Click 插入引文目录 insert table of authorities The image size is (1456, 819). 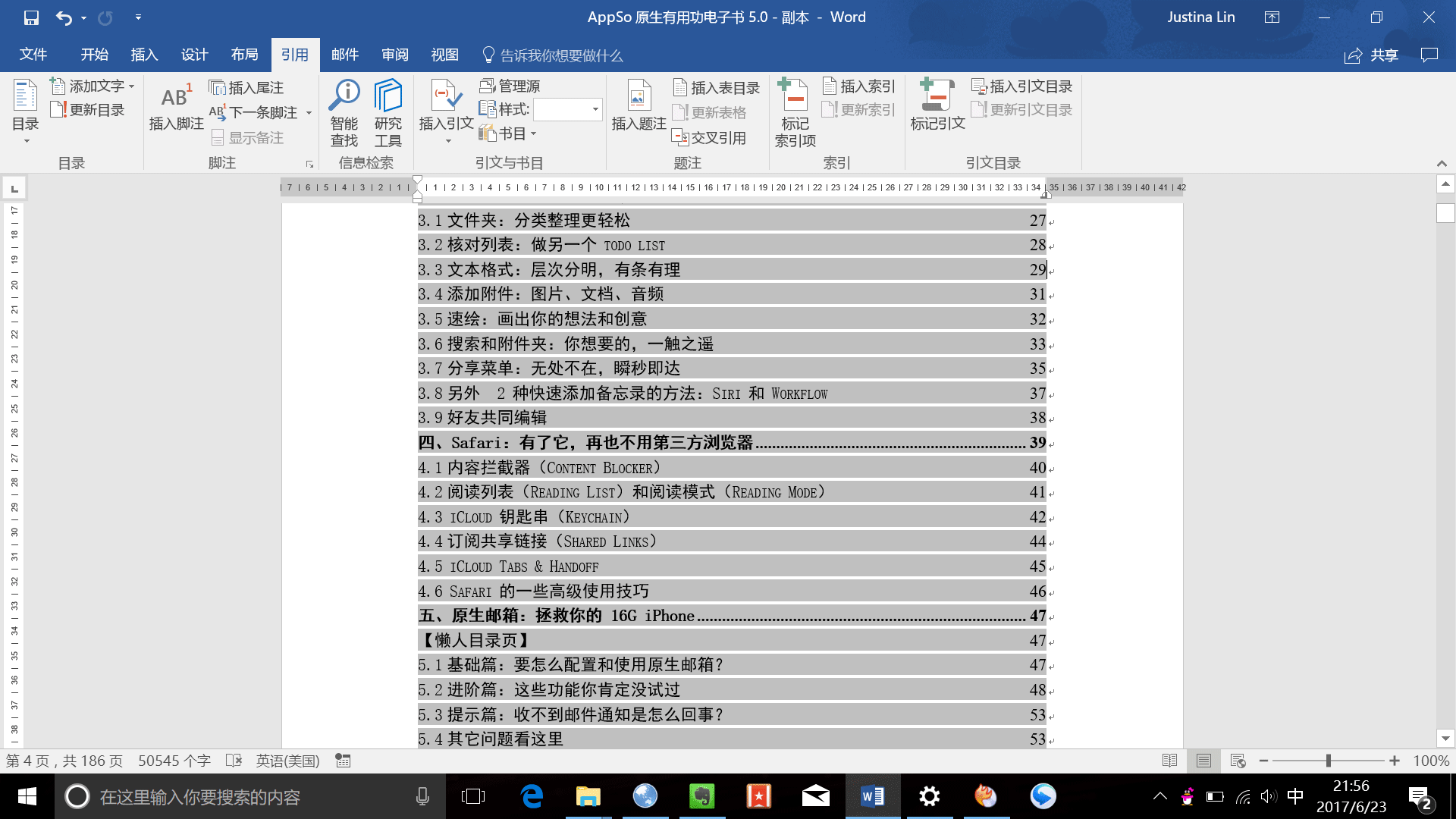coord(1022,86)
